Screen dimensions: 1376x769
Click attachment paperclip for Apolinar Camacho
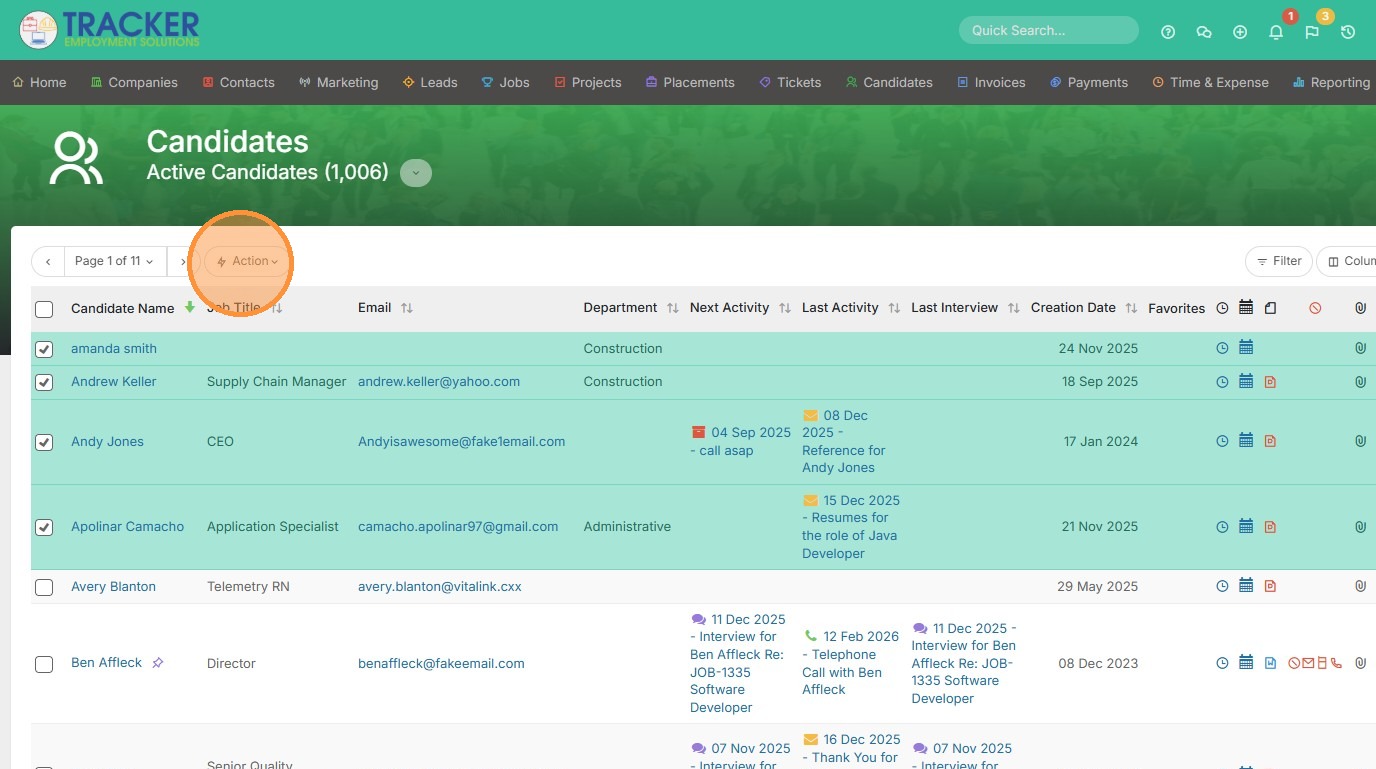tap(1360, 527)
